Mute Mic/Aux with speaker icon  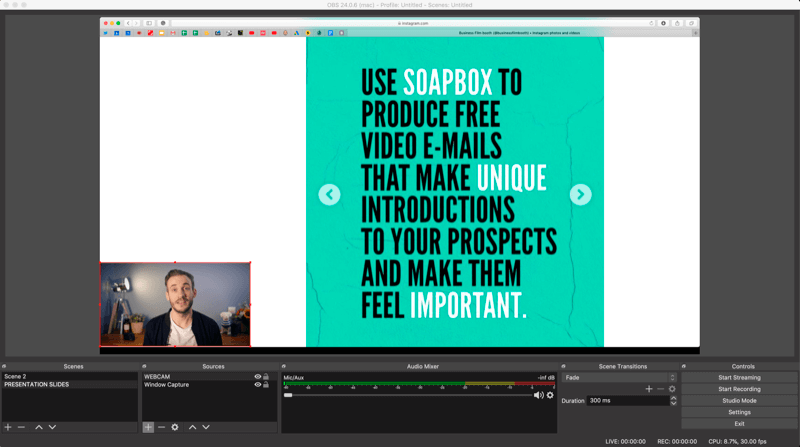538,395
